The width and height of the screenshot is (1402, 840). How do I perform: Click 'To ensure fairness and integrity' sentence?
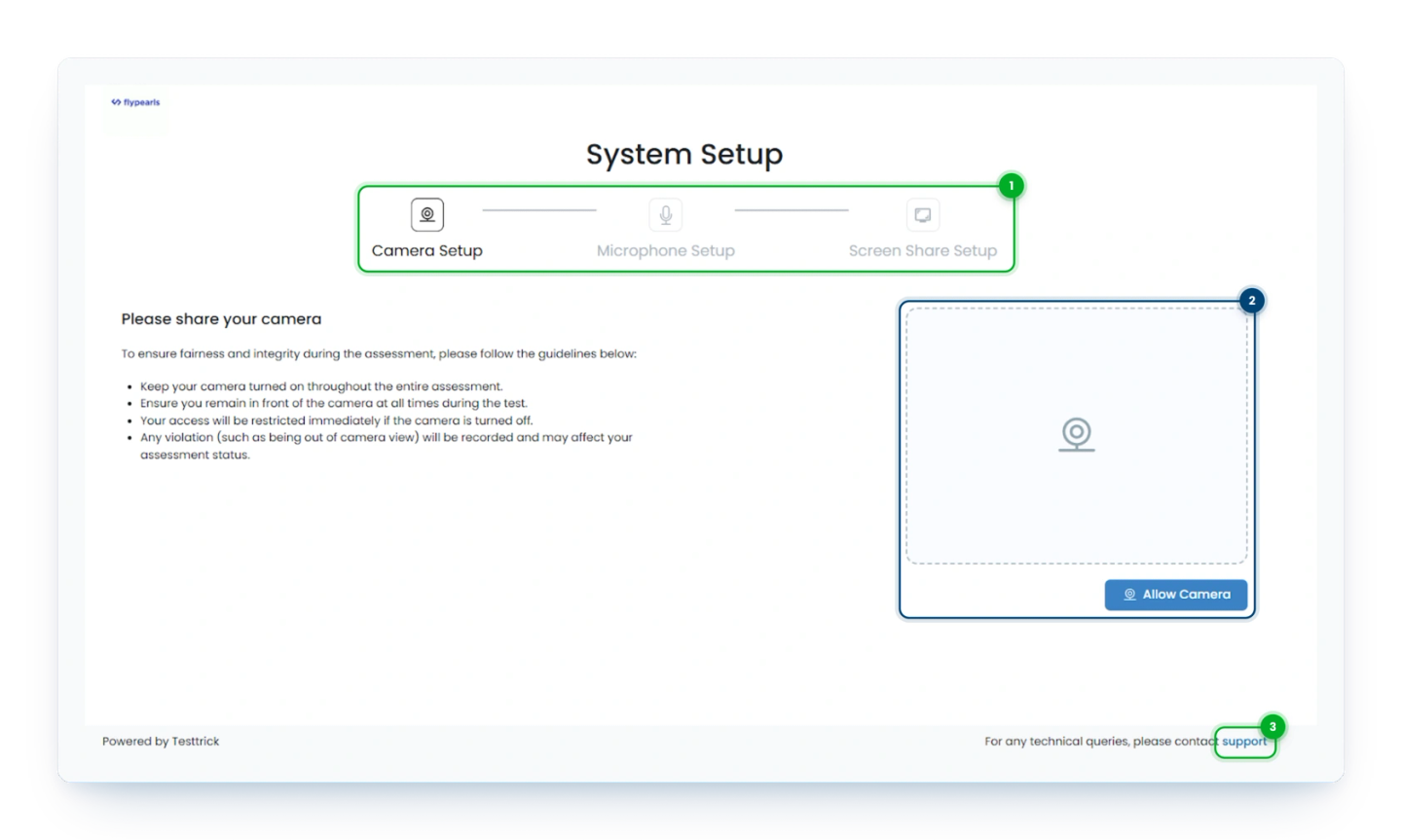pyautogui.click(x=379, y=354)
